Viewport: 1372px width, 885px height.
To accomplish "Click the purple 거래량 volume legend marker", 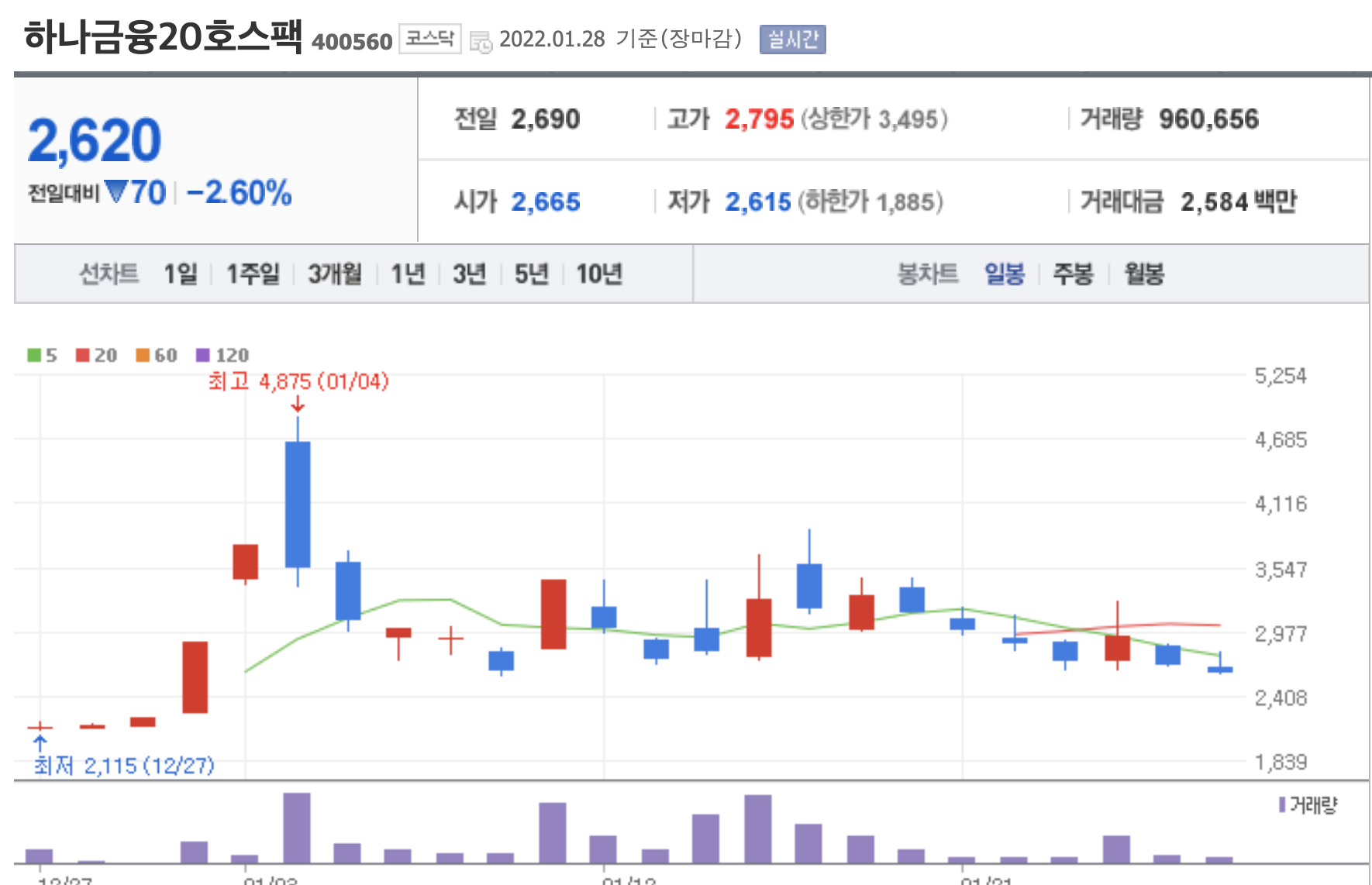I will coord(1282,805).
